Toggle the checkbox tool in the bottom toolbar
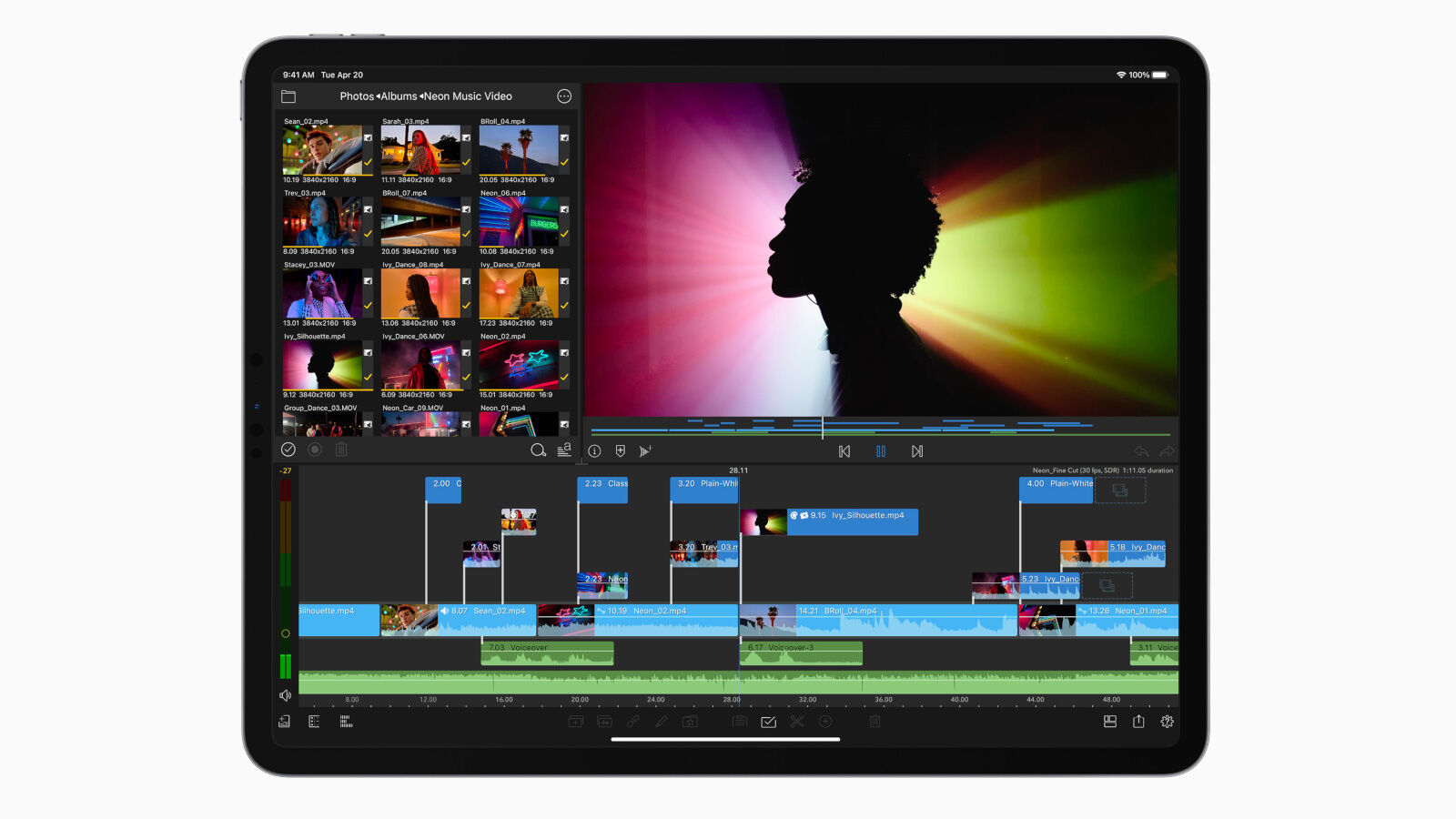Screen dimensions: 1456x819 [769, 722]
